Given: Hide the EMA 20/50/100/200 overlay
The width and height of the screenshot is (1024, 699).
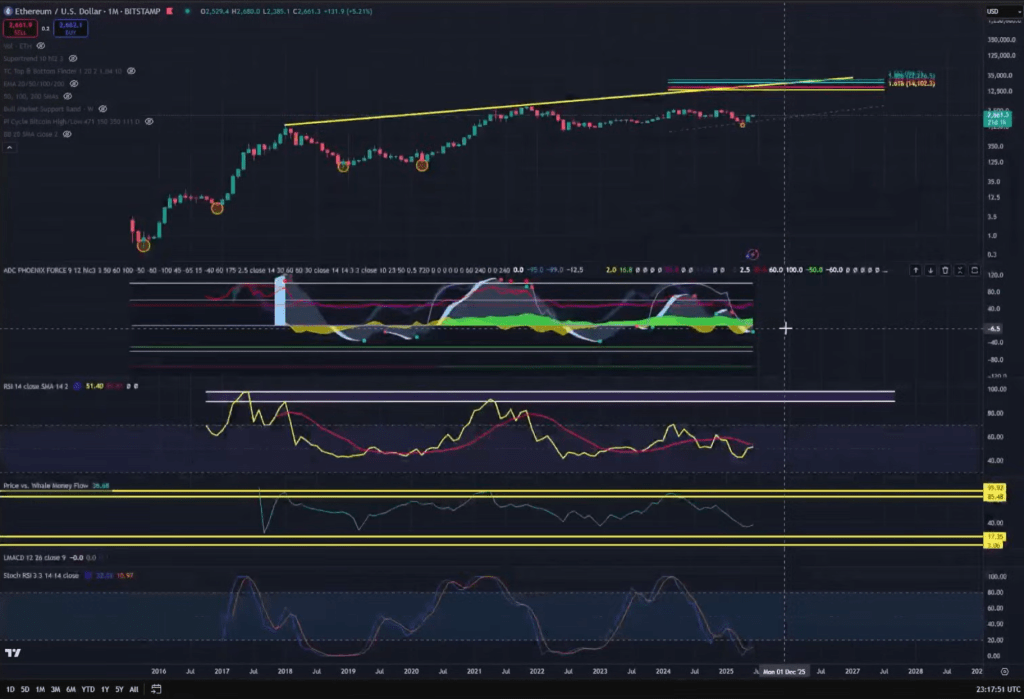Looking at the screenshot, I should (x=74, y=84).
